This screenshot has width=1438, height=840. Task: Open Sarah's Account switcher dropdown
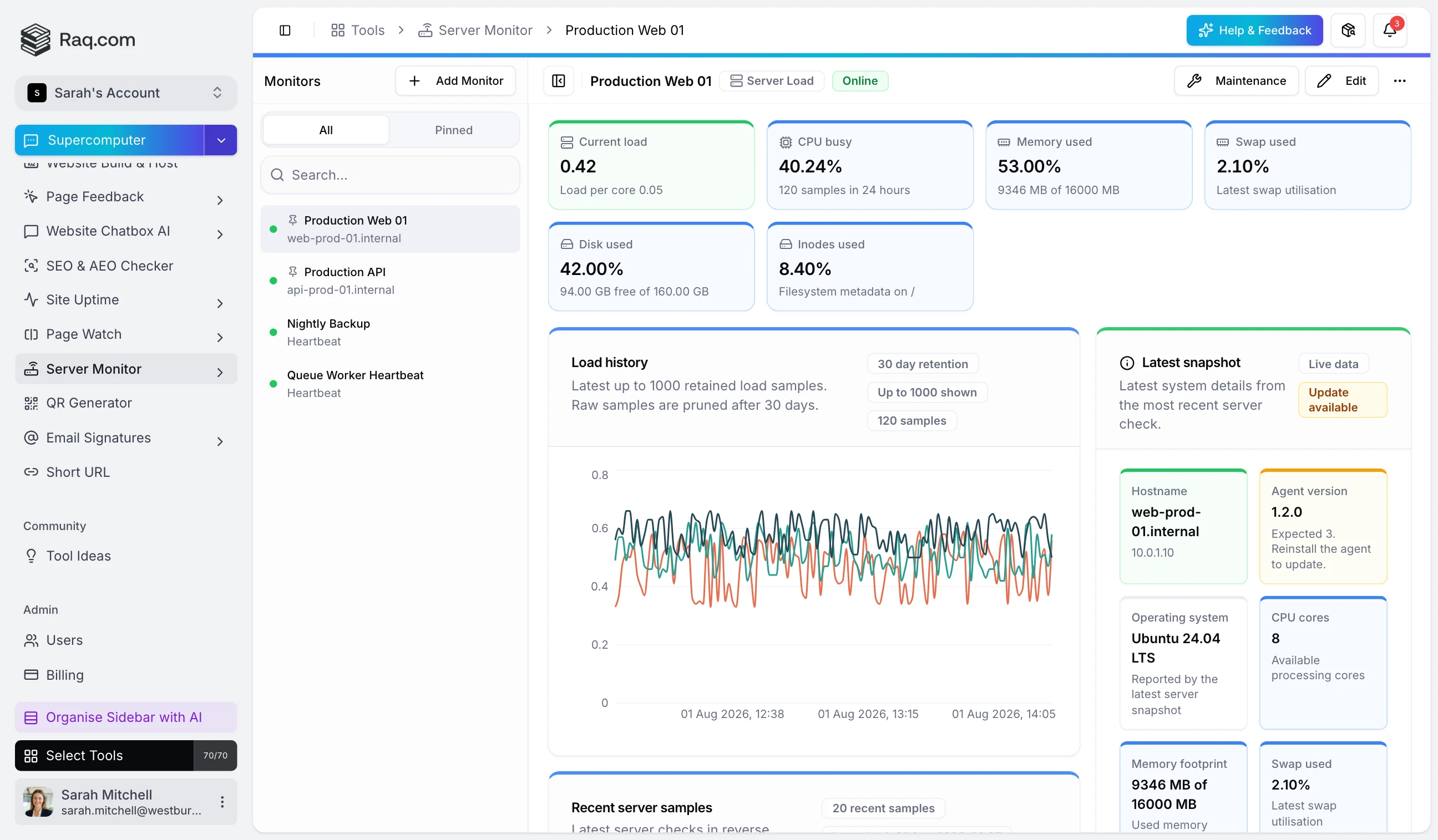point(125,93)
